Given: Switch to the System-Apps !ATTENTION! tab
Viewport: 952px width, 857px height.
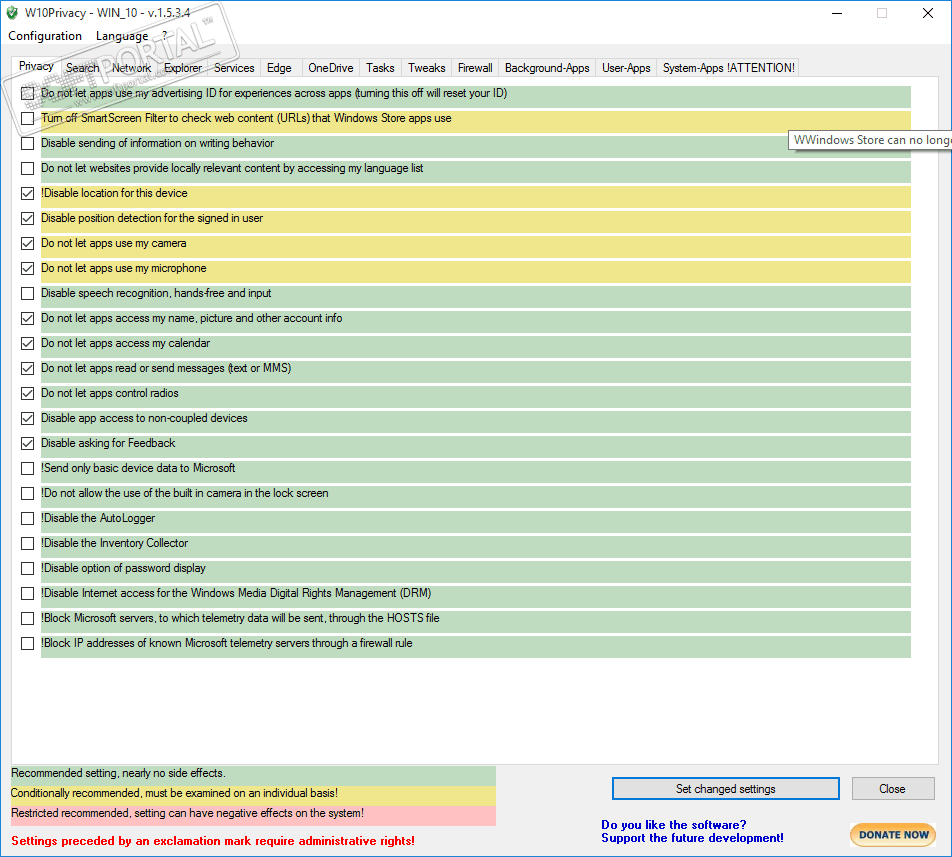Looking at the screenshot, I should 729,68.
